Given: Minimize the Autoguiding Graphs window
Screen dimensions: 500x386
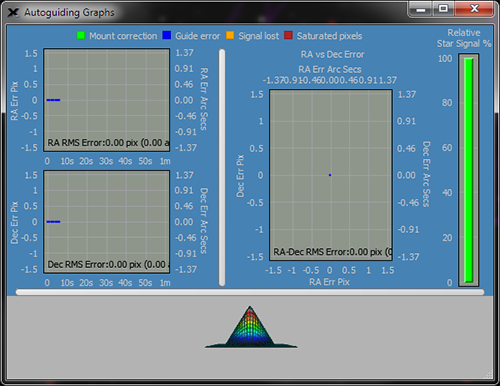Looking at the screenshot, I should (421, 9).
